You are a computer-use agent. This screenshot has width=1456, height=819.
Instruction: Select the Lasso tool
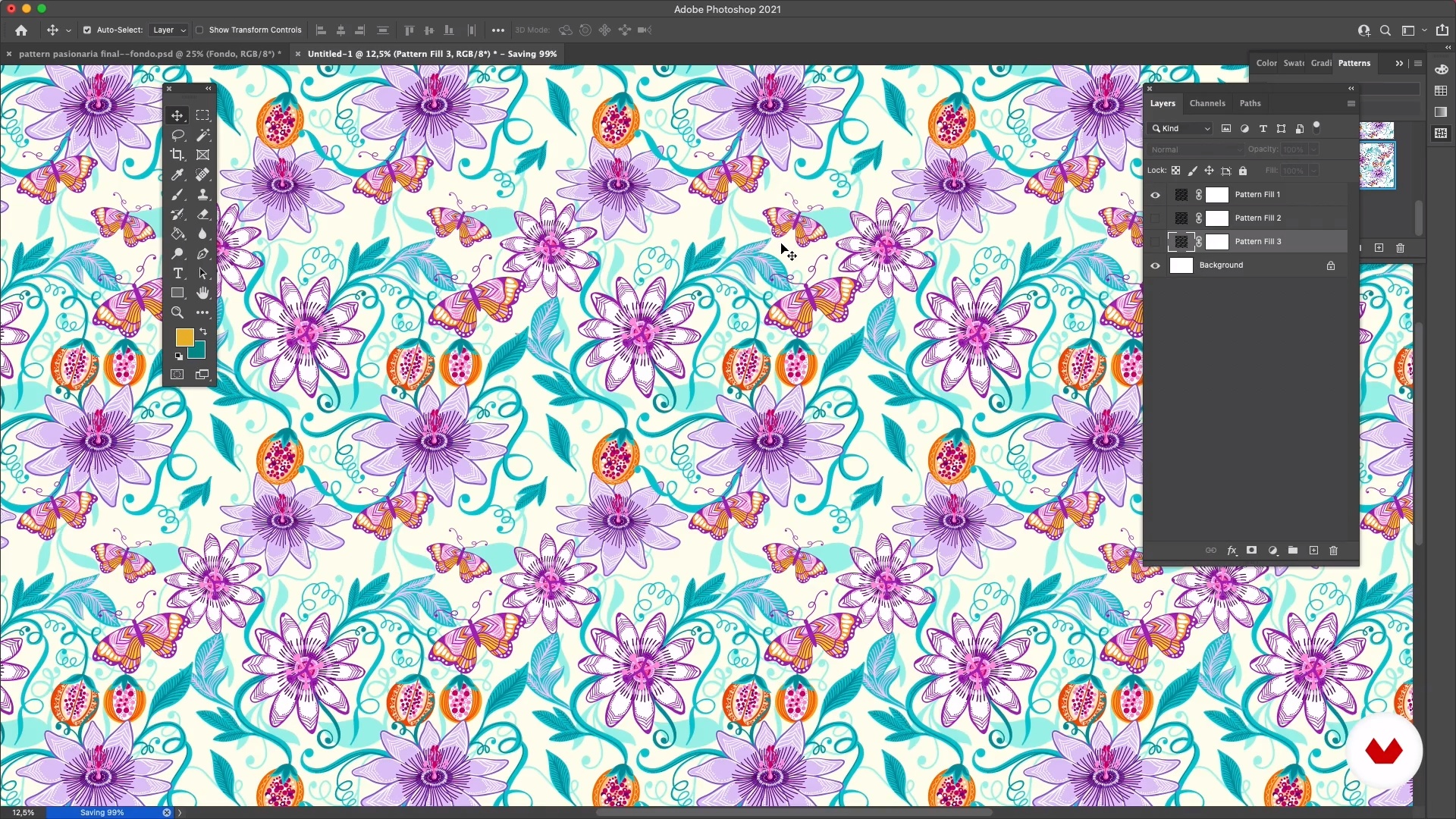pyautogui.click(x=177, y=135)
